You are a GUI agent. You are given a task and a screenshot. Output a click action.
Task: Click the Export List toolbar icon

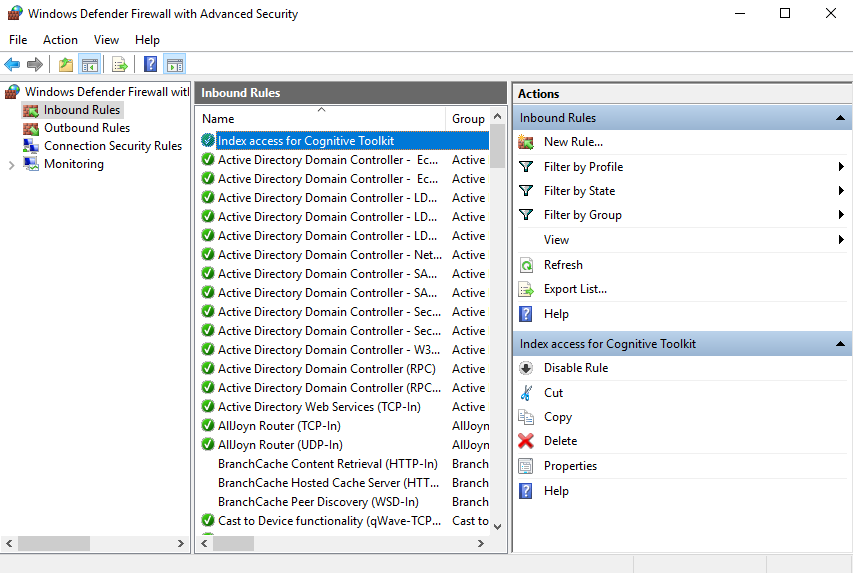[120, 65]
